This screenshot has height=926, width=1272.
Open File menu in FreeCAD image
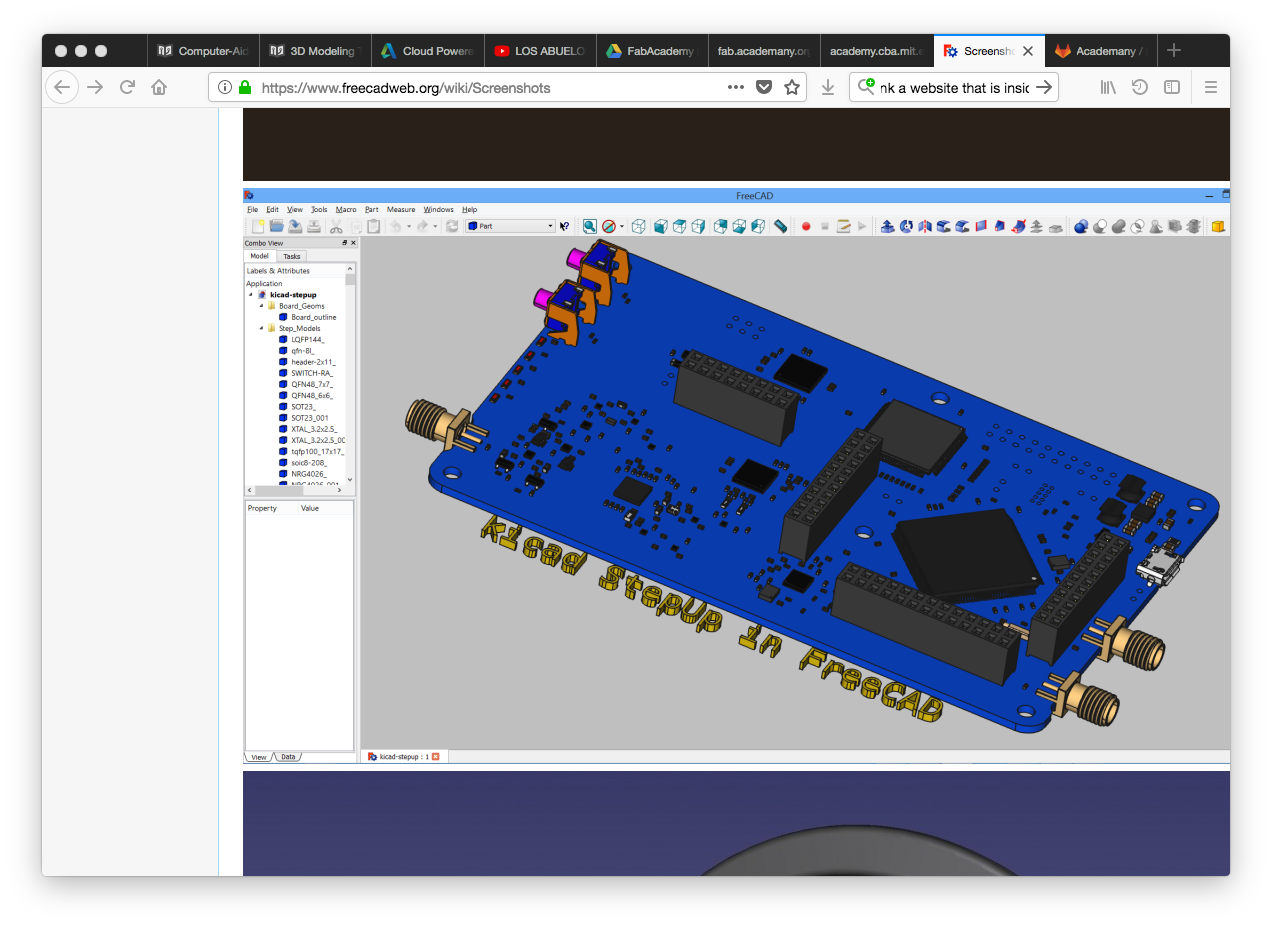coord(252,210)
